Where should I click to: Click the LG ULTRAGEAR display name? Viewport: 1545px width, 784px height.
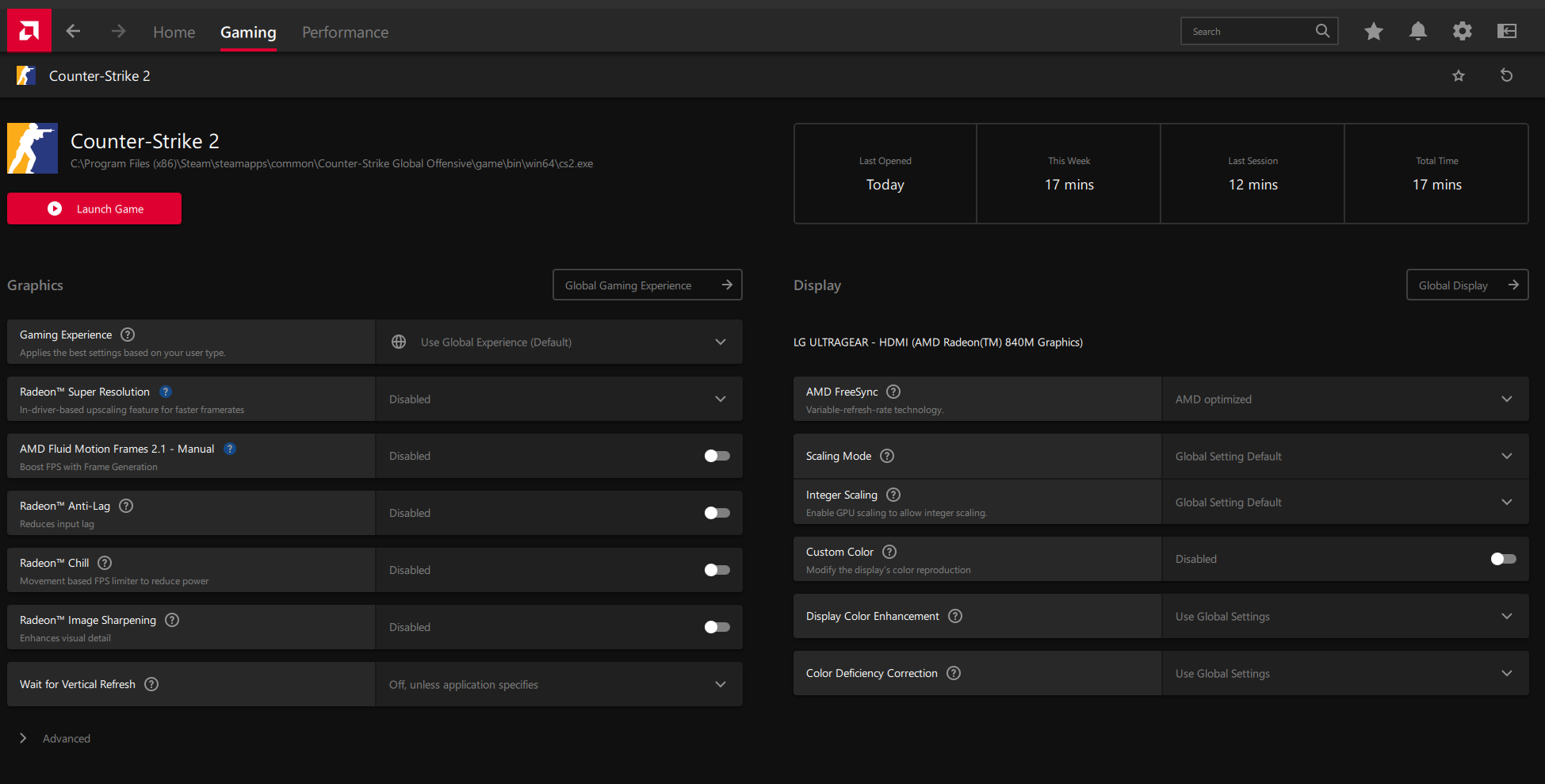938,342
